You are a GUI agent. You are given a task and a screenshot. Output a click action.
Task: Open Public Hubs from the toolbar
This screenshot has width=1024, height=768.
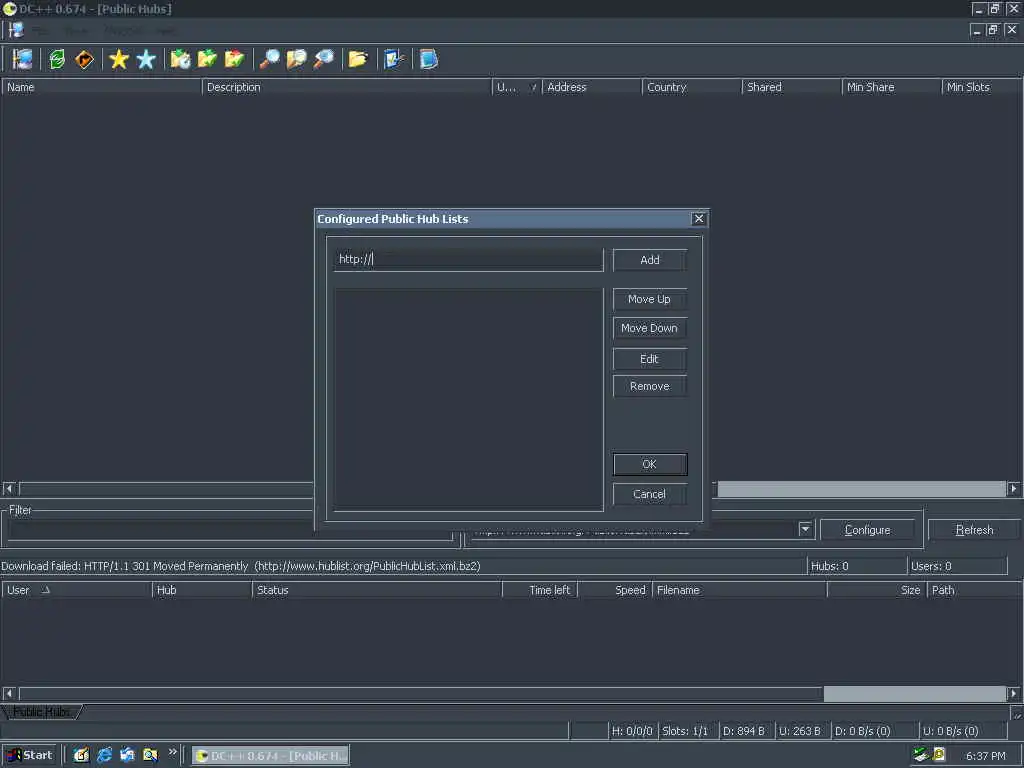(x=22, y=59)
